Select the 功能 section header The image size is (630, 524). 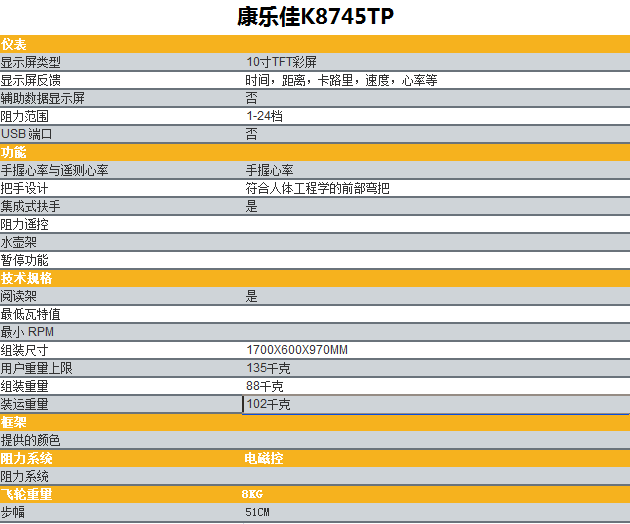(x=14, y=152)
